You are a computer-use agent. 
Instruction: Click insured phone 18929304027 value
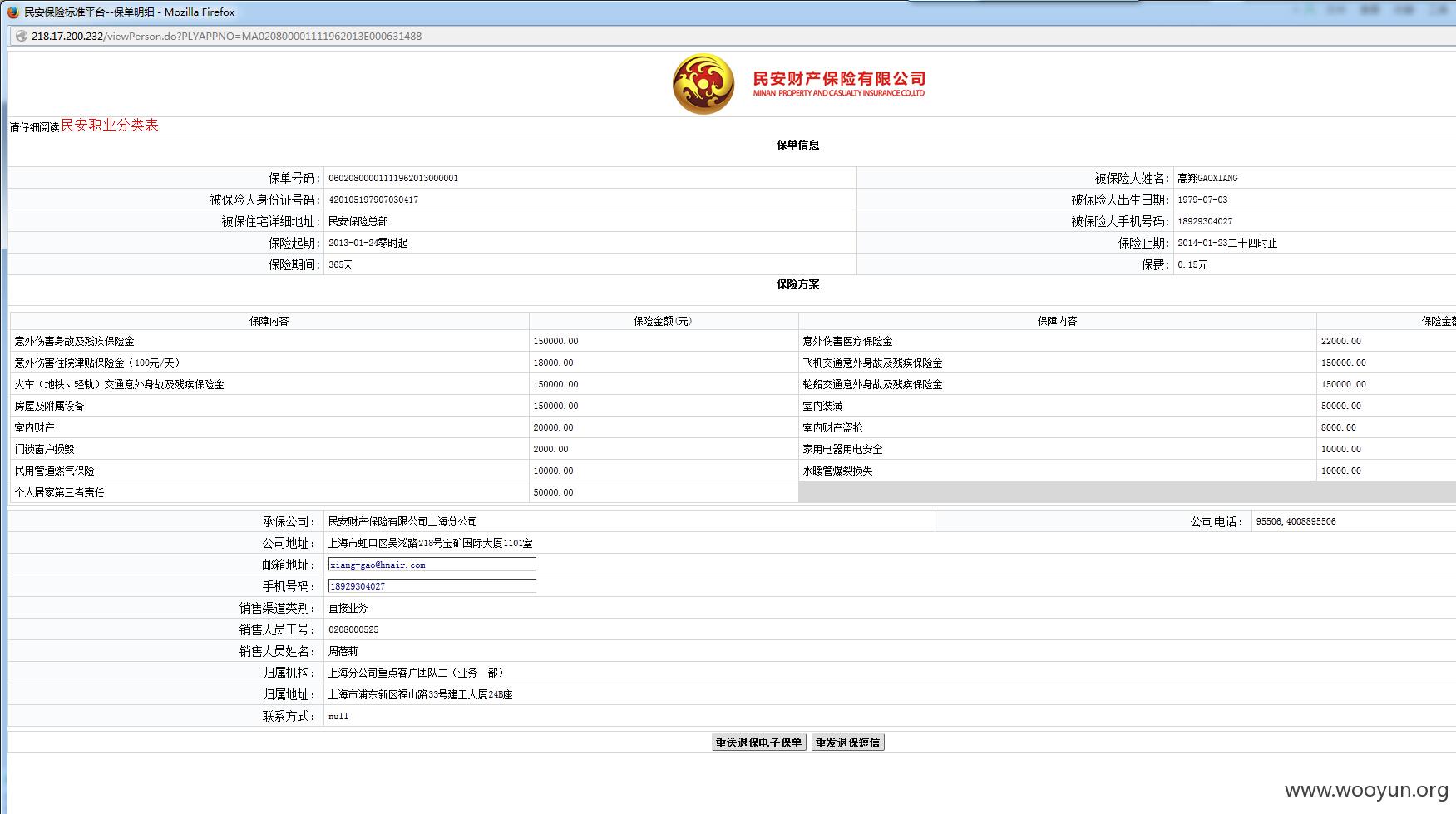pyautogui.click(x=1205, y=221)
